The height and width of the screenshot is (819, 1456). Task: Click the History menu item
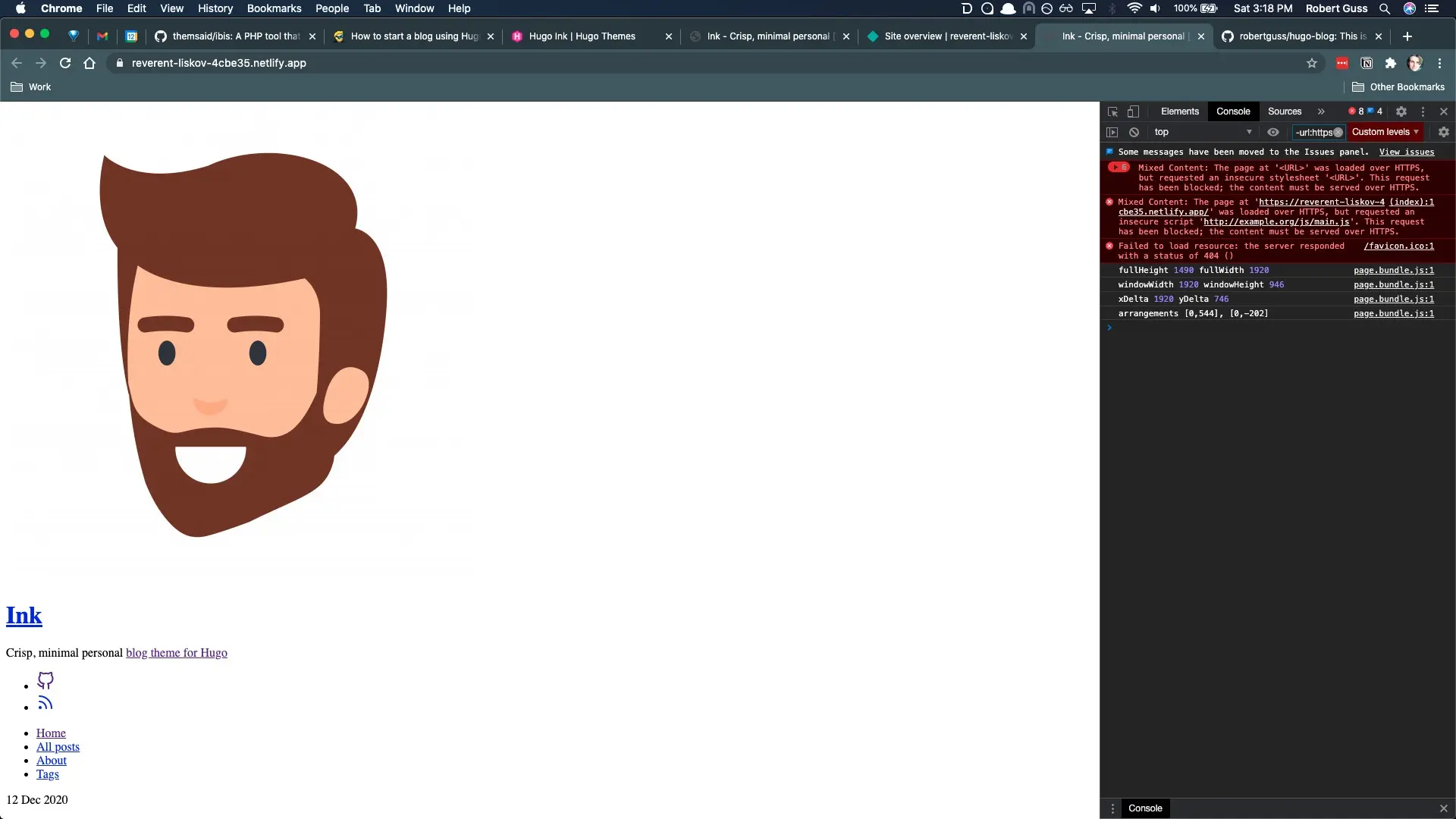(x=215, y=8)
